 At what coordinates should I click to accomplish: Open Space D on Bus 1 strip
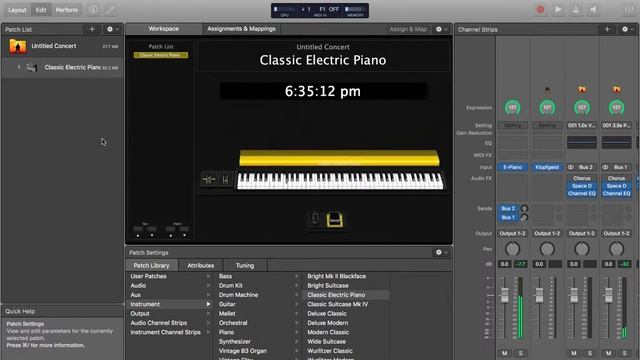tap(616, 186)
